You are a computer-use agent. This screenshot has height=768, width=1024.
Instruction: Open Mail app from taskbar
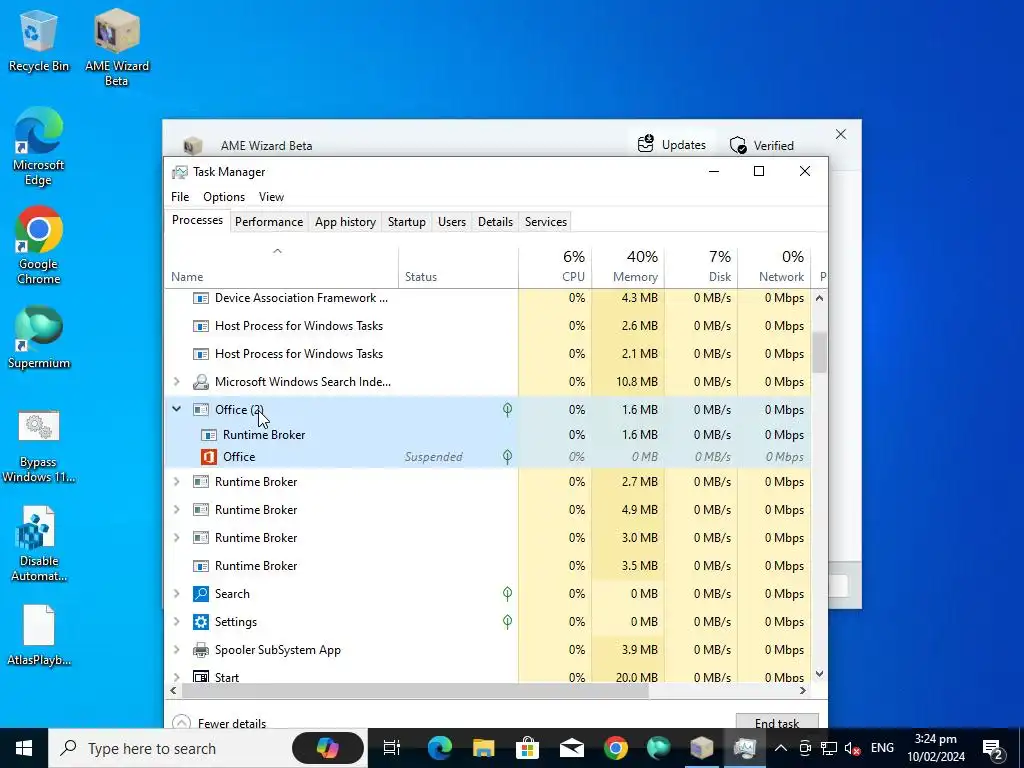coord(571,748)
